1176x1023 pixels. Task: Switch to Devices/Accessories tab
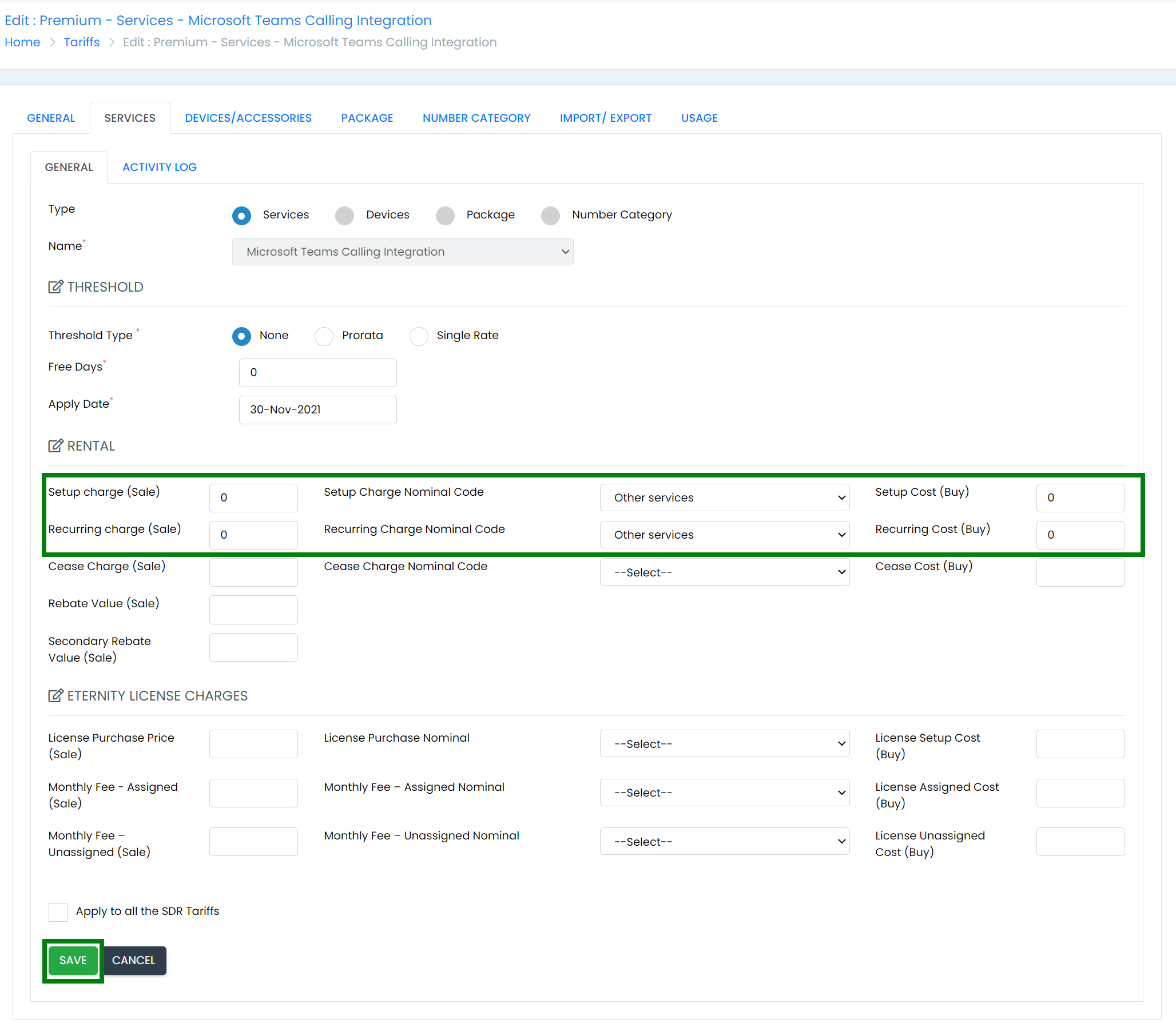(x=248, y=118)
